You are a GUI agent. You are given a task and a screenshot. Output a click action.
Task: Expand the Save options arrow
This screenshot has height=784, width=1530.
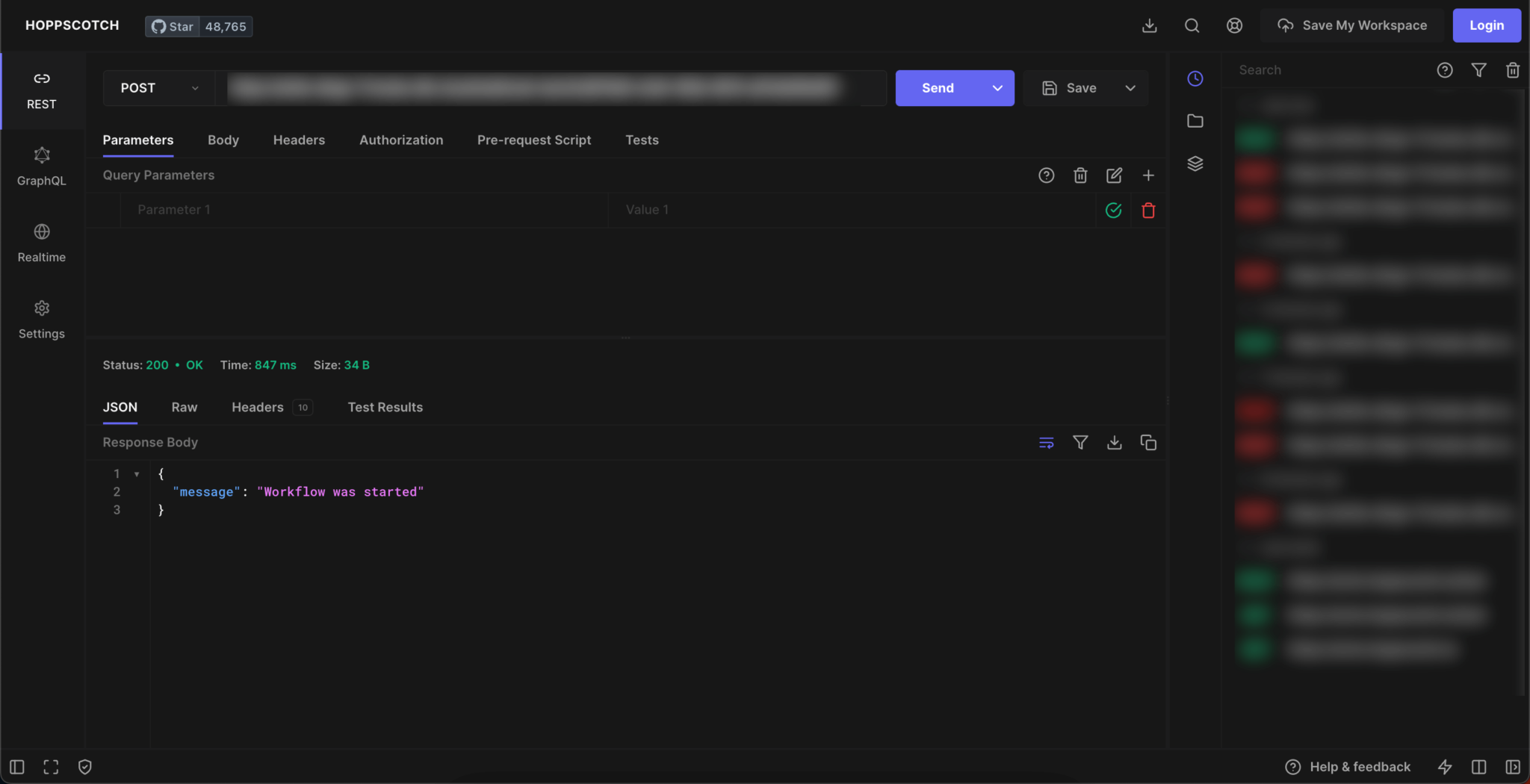1130,88
